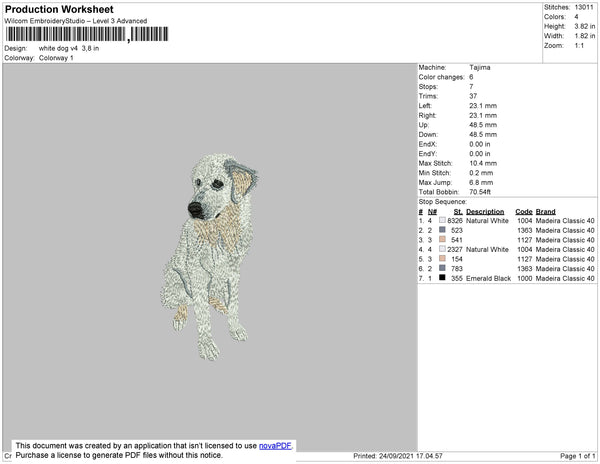Click the Stitches value '13011'
Screen dimensions: 600x464
[x=584, y=7]
